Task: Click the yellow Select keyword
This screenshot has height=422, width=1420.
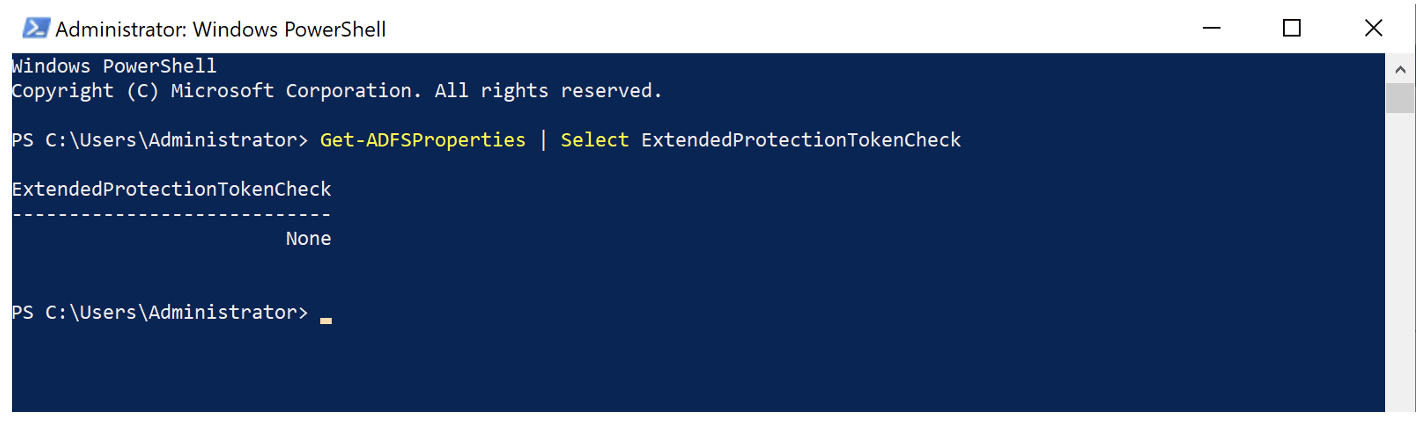Action: pos(594,140)
